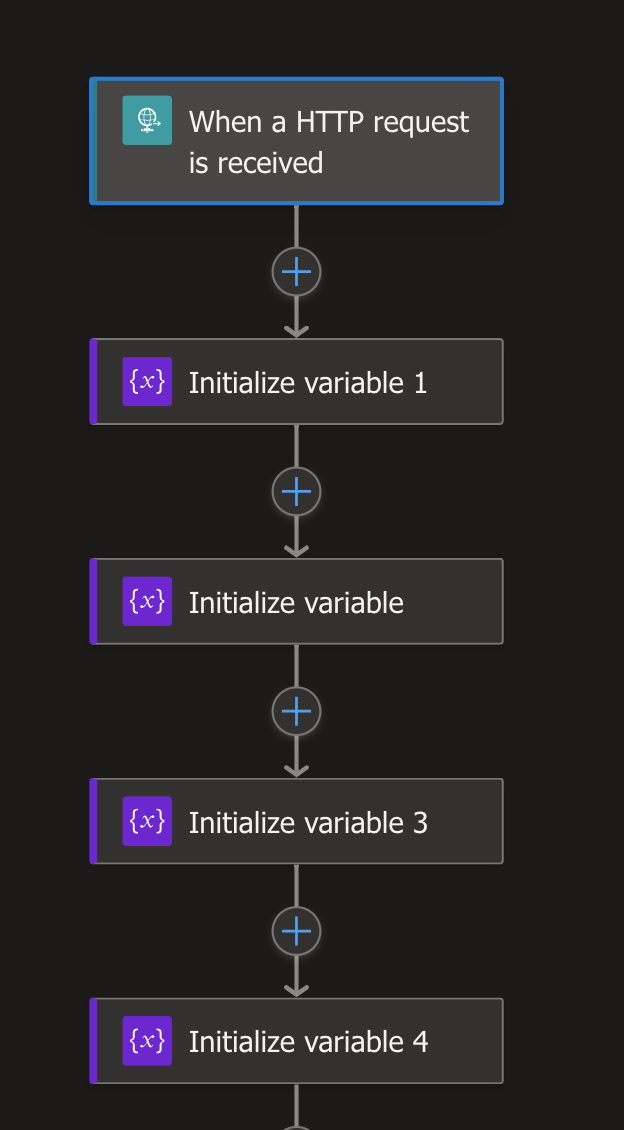Expand the HTTP request trigger card

click(297, 141)
